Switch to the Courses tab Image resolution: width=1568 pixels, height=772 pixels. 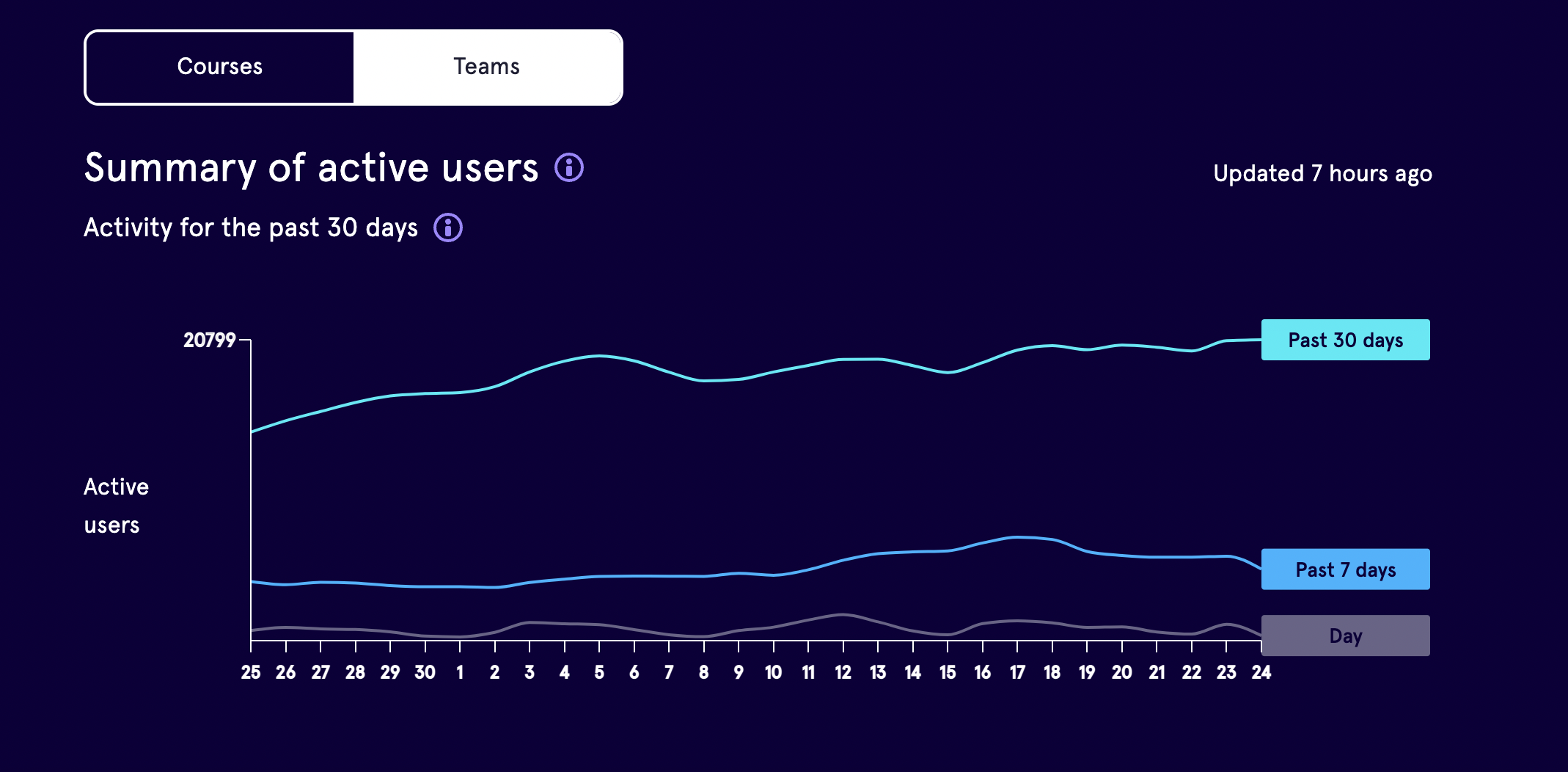220,67
